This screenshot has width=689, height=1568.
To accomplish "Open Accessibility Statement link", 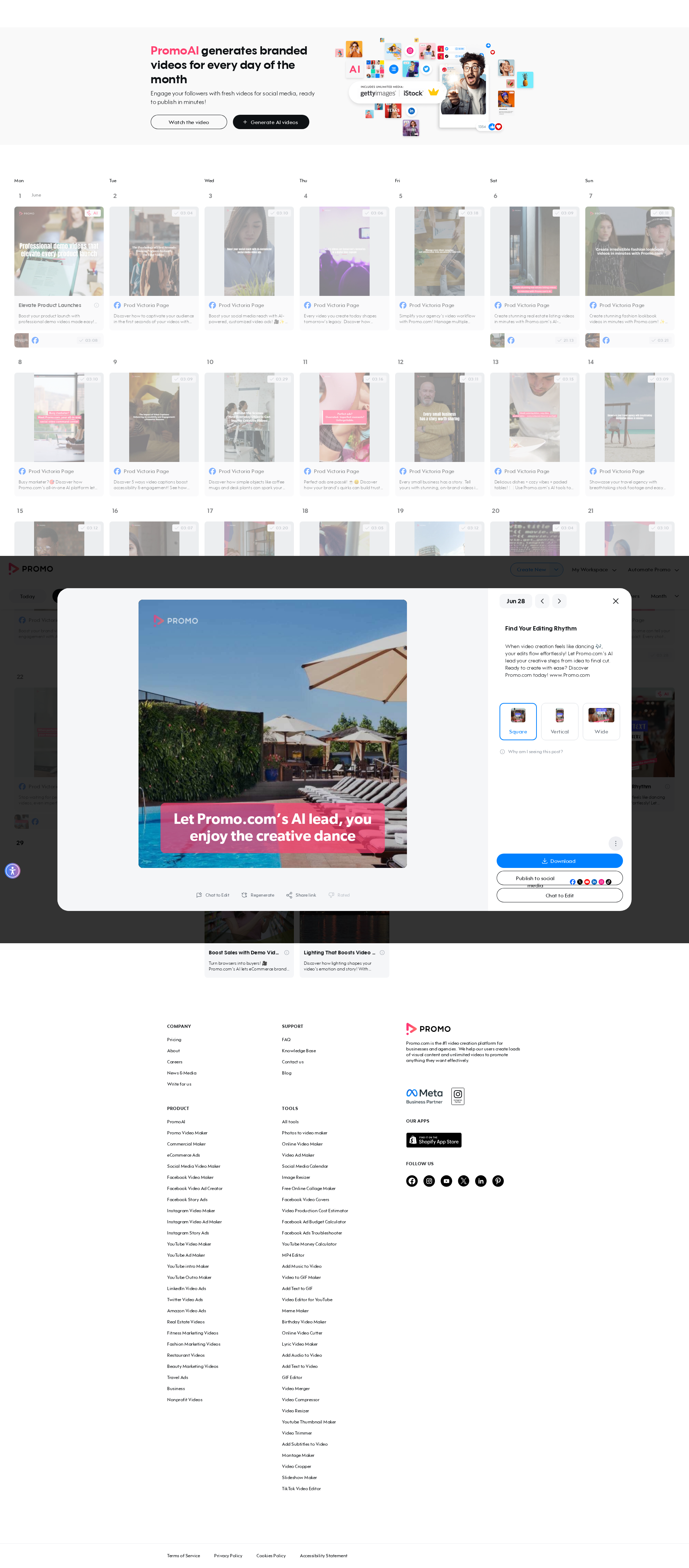I will (323, 1556).
